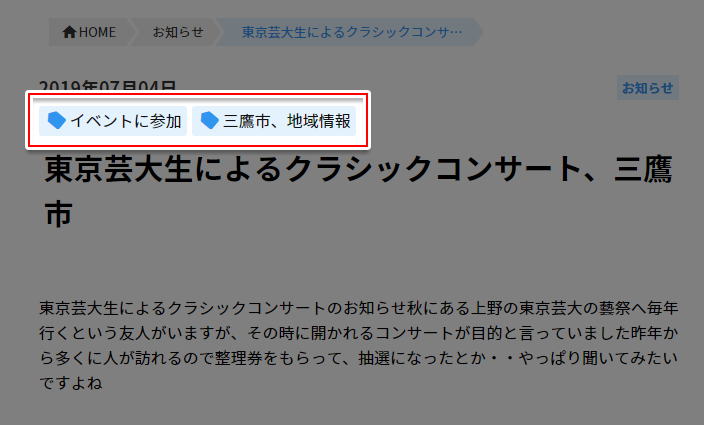Go to HOME via breadcrumb text

[97, 32]
